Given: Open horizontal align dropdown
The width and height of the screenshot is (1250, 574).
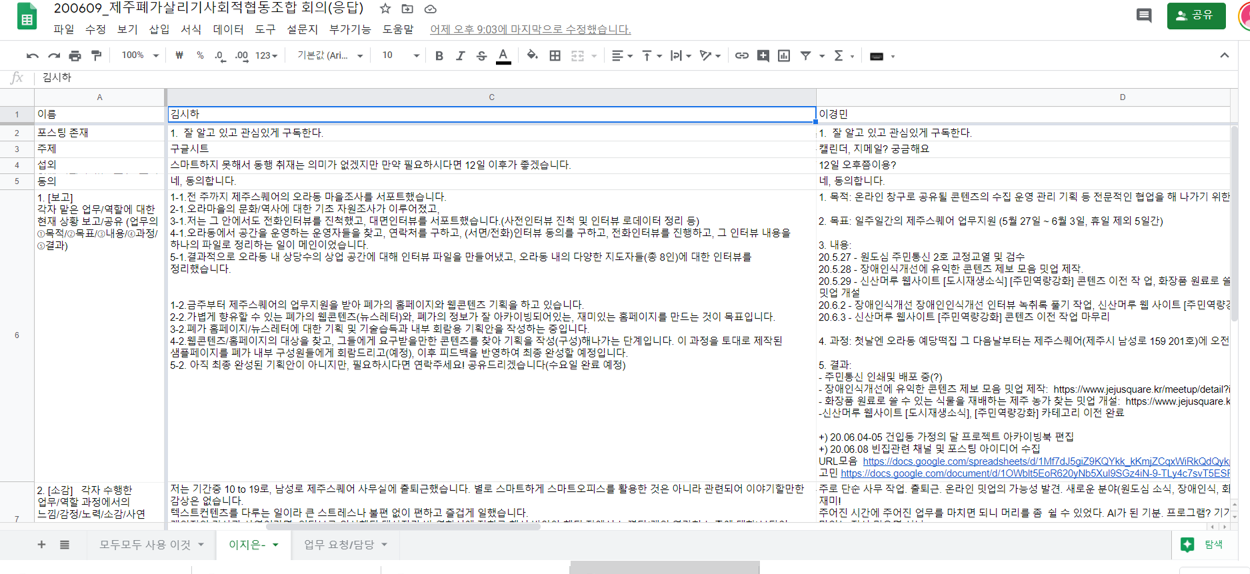Looking at the screenshot, I should point(621,56).
